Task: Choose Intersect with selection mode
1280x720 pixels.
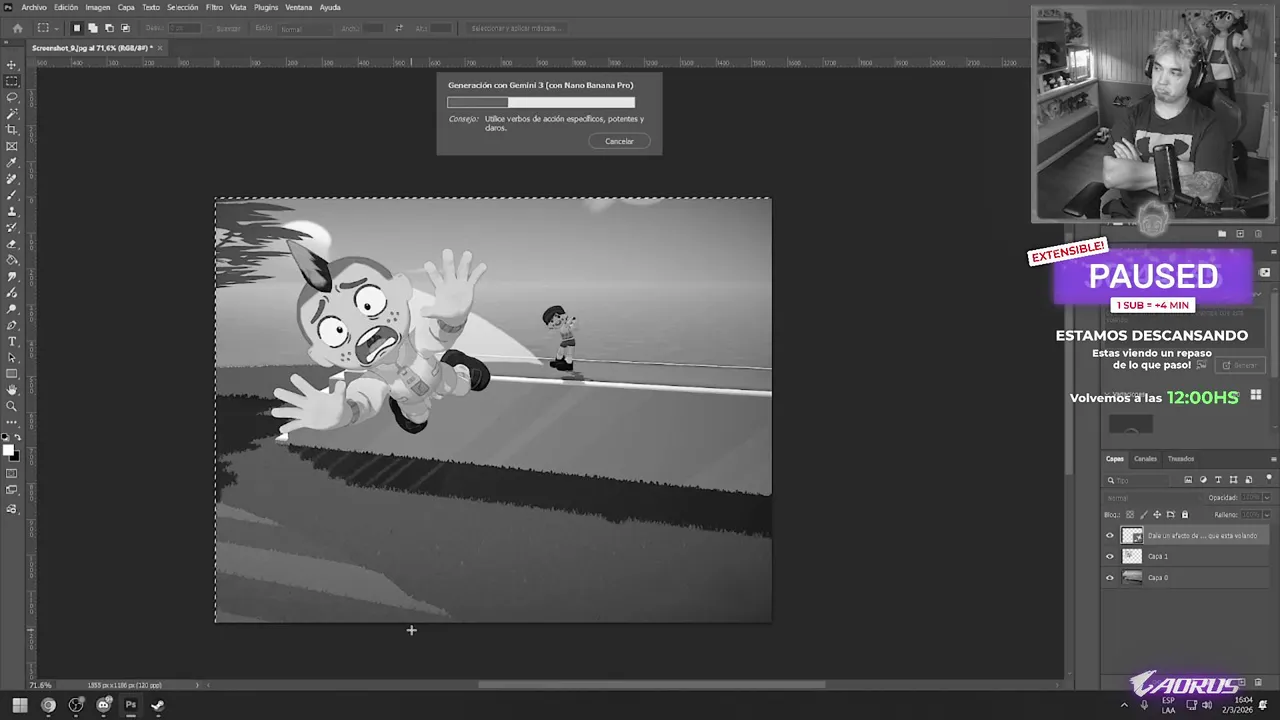Action: pyautogui.click(x=125, y=28)
